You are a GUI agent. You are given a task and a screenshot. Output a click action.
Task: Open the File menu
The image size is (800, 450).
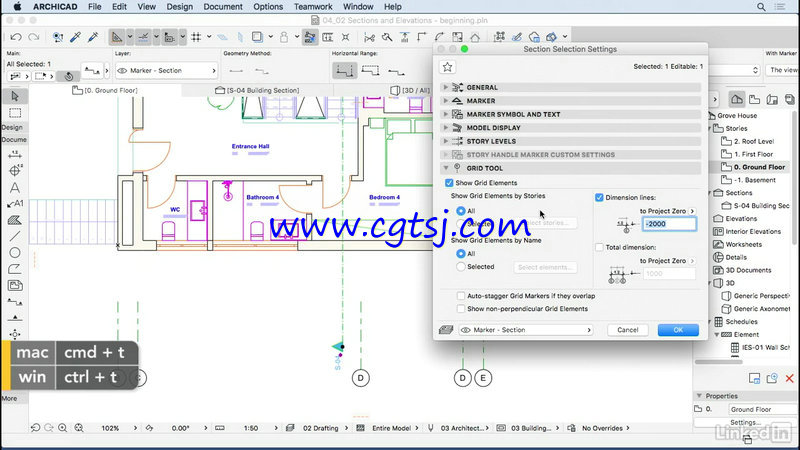tap(94, 7)
